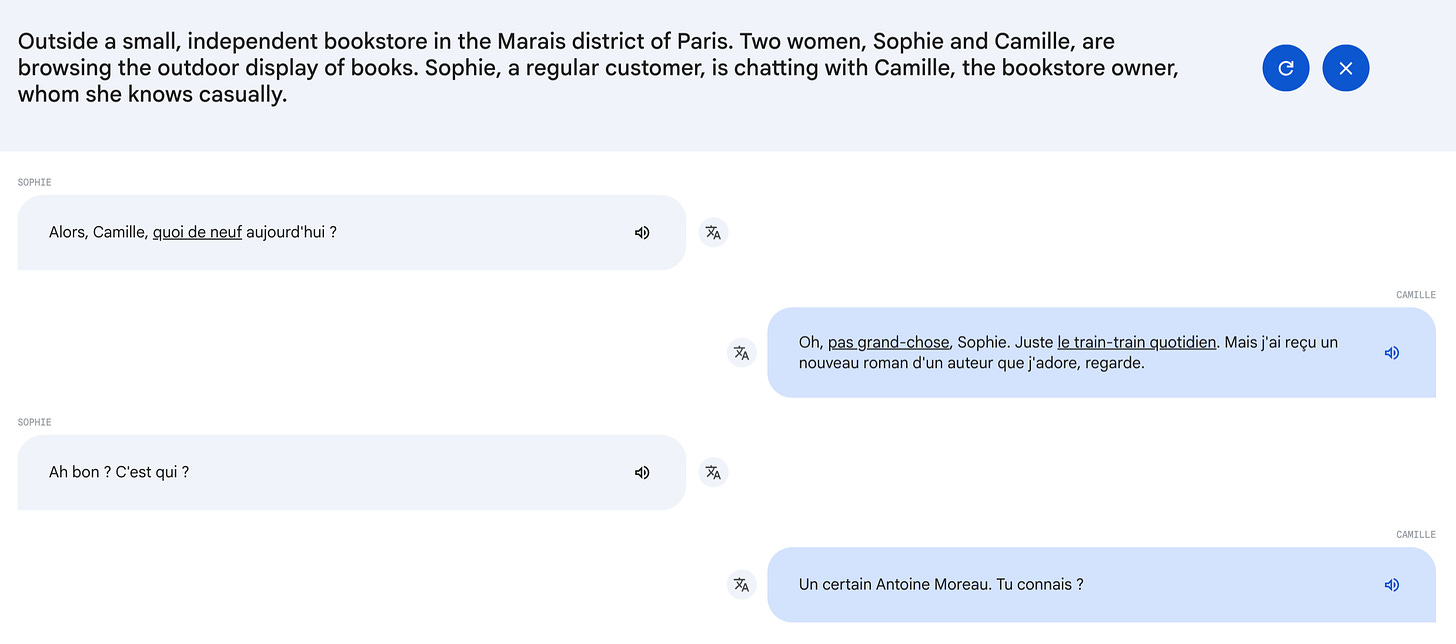
Task: Click the CAMILLE label above last message
Action: click(x=1416, y=534)
